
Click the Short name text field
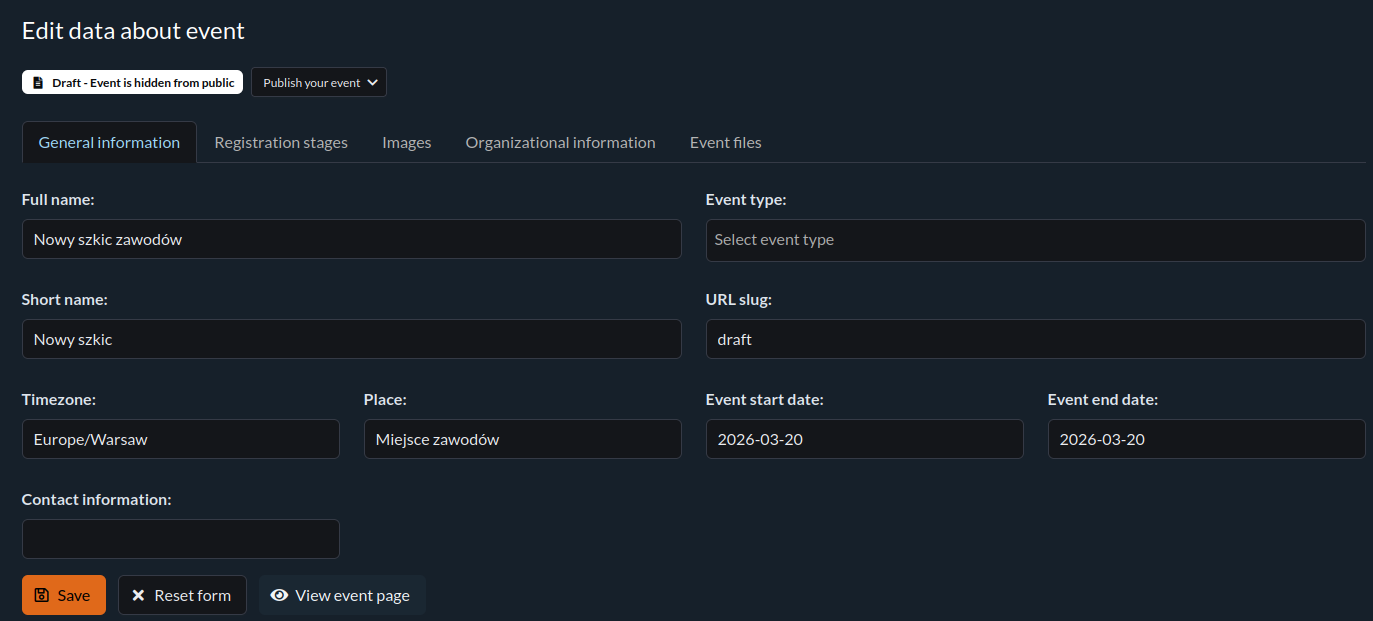351,339
